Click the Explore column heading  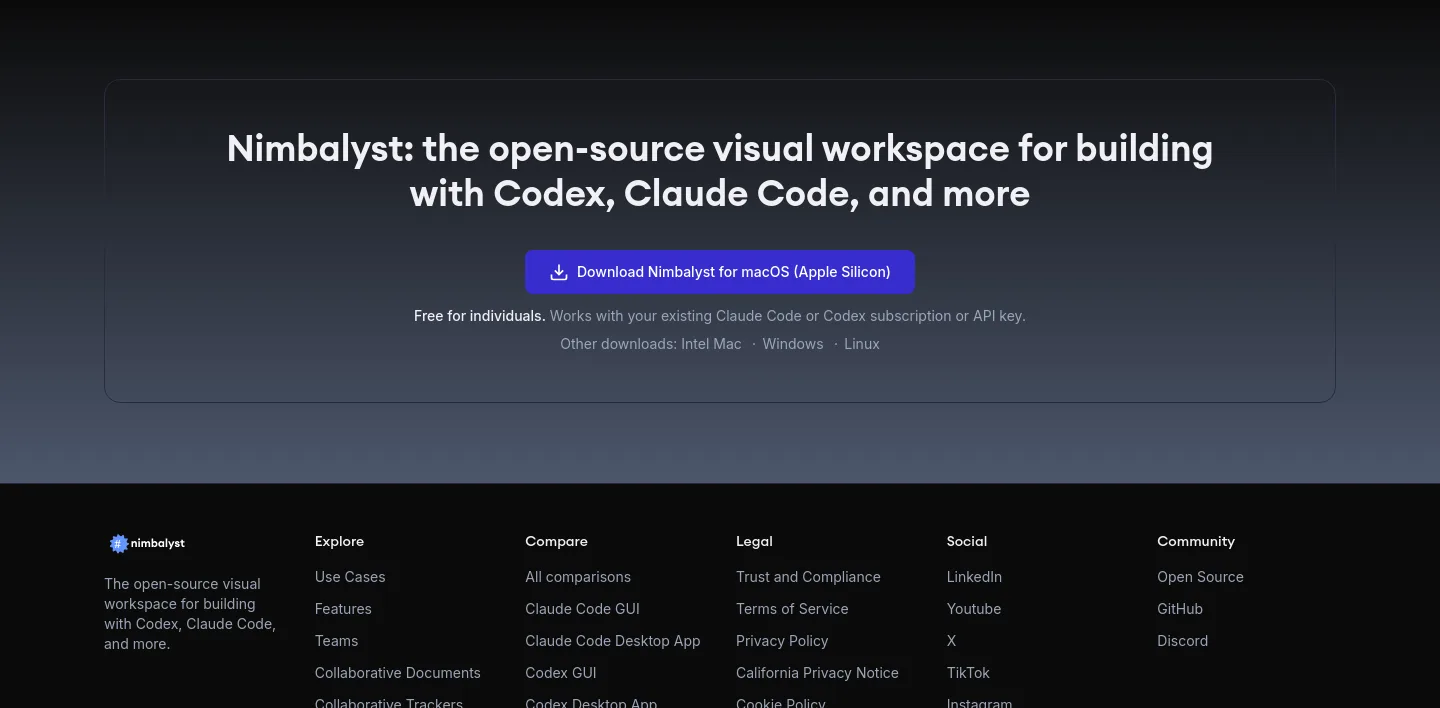point(339,541)
